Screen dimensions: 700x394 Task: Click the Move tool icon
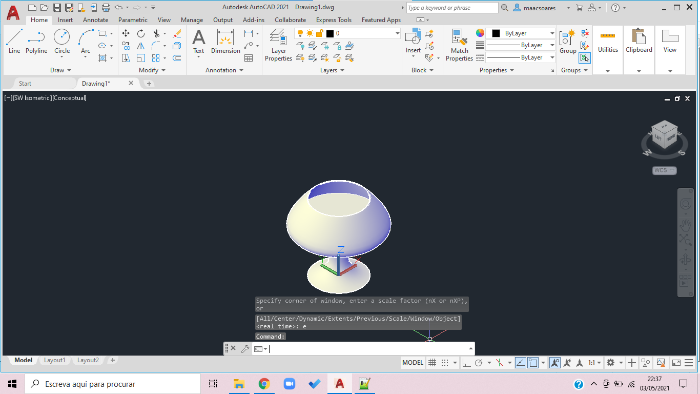click(126, 33)
